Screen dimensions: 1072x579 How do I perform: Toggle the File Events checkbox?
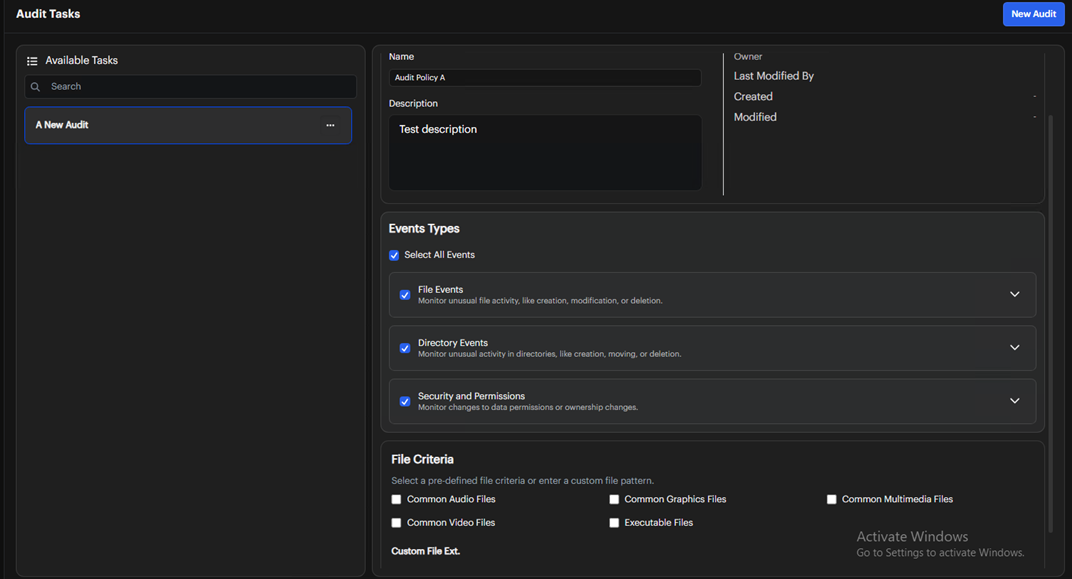tap(405, 295)
